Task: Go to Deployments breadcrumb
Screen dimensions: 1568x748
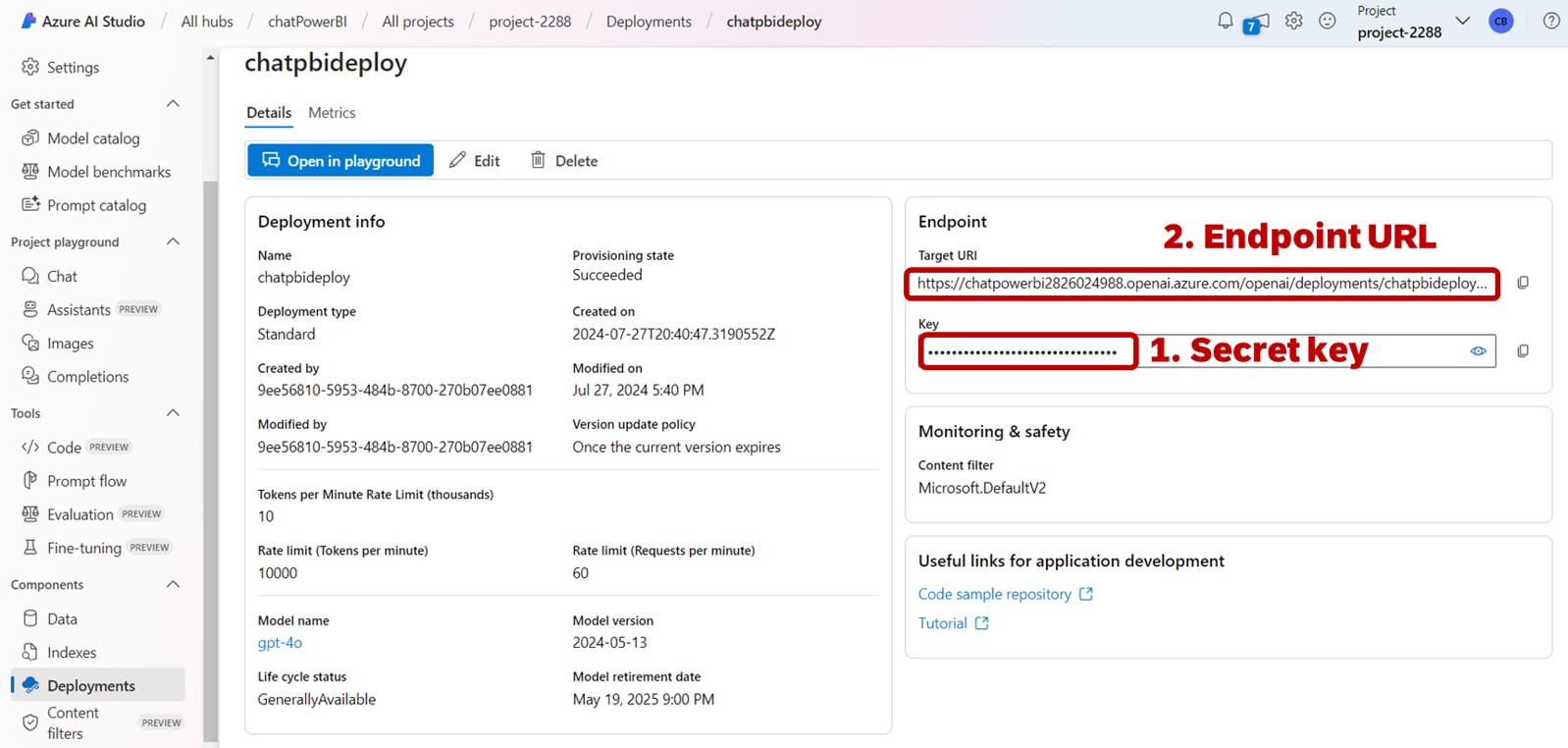Action: point(649,22)
